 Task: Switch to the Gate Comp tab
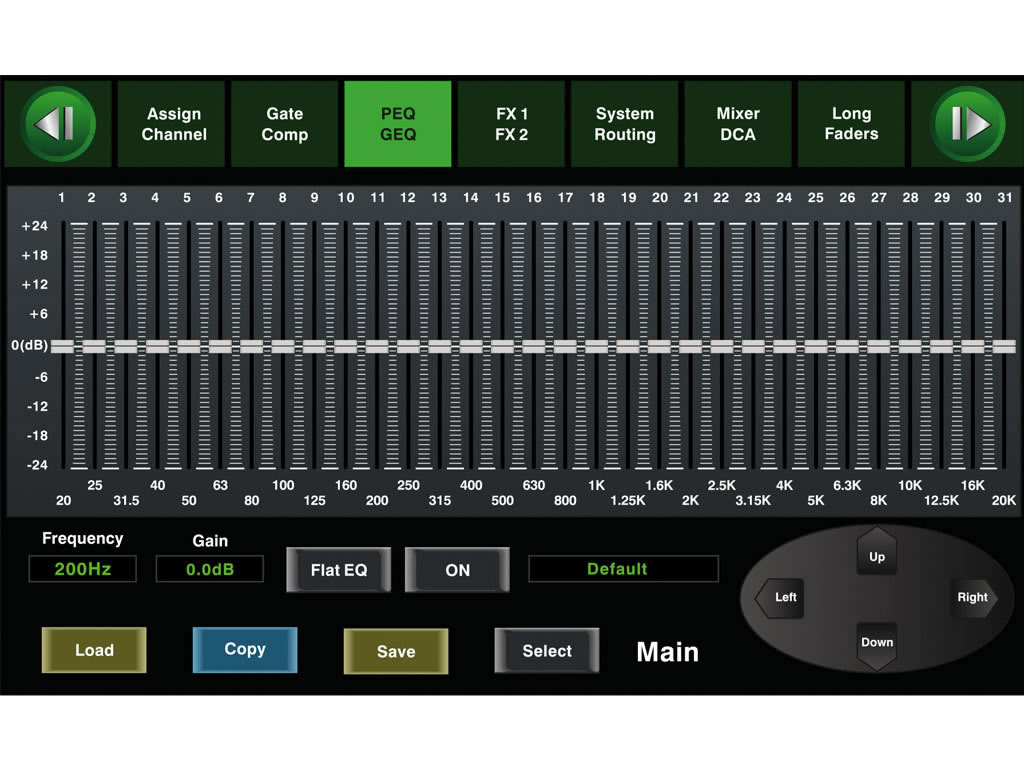tap(285, 124)
